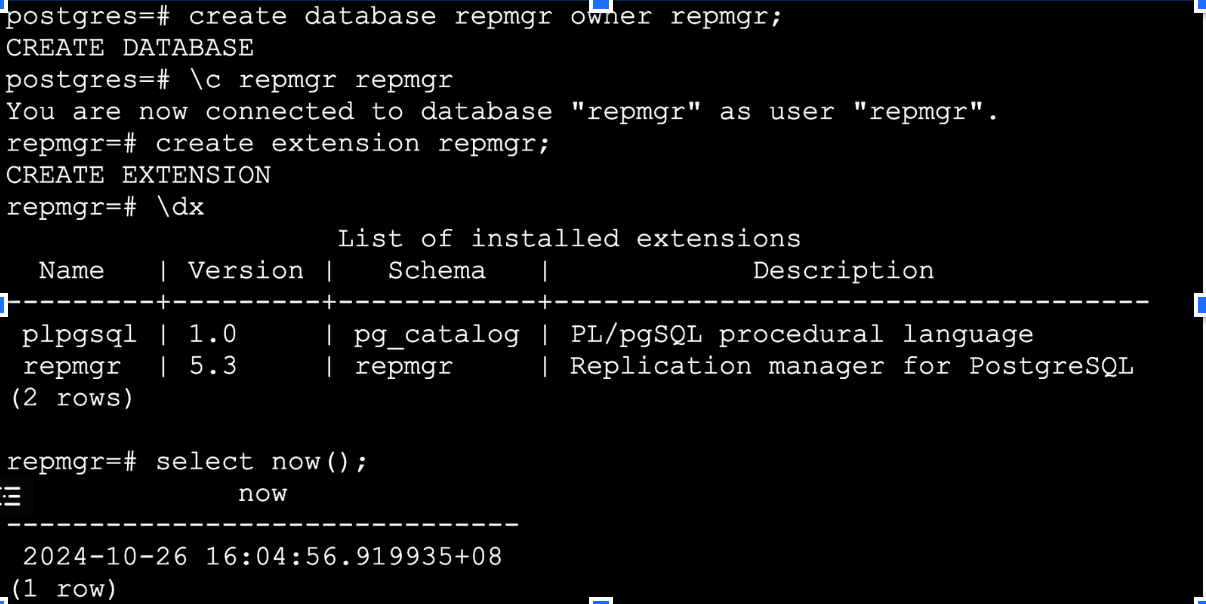The height and width of the screenshot is (604, 1206).
Task: Click the Description column header
Action: tap(843, 271)
